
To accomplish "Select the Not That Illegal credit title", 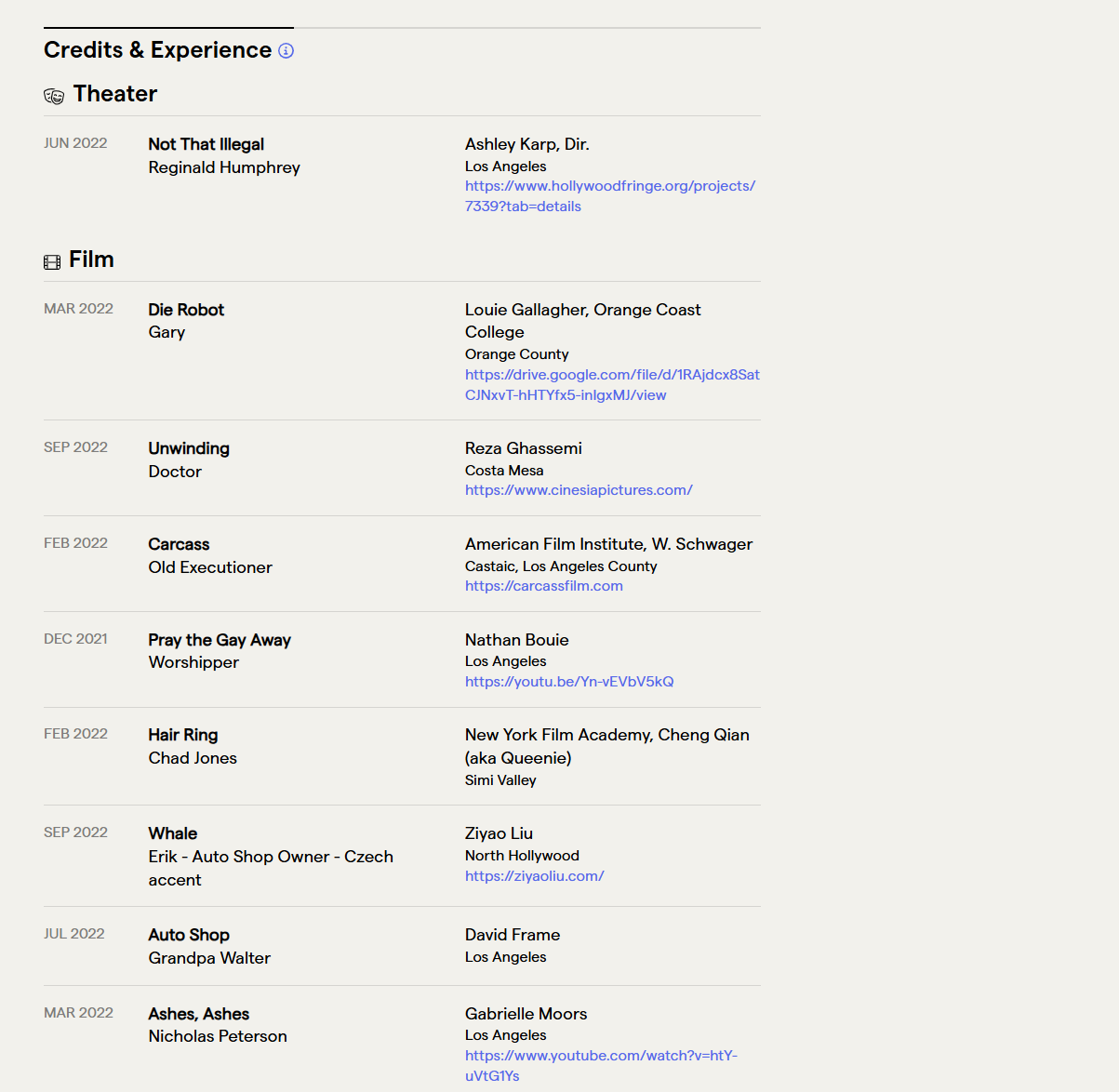I will 206,144.
